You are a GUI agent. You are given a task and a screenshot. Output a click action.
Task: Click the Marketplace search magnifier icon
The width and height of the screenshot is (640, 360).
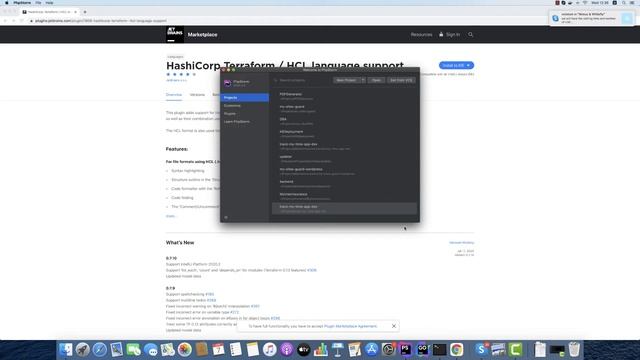pos(471,35)
